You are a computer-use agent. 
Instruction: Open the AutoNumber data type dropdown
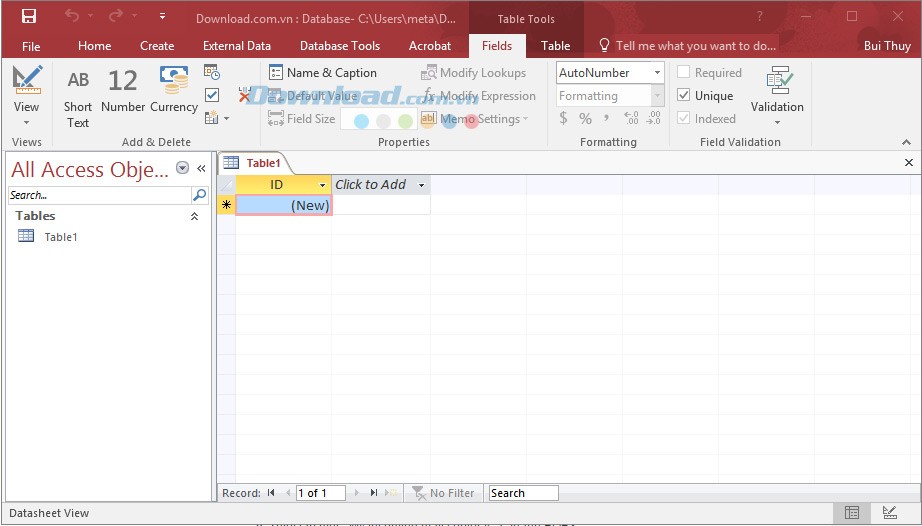(x=657, y=73)
